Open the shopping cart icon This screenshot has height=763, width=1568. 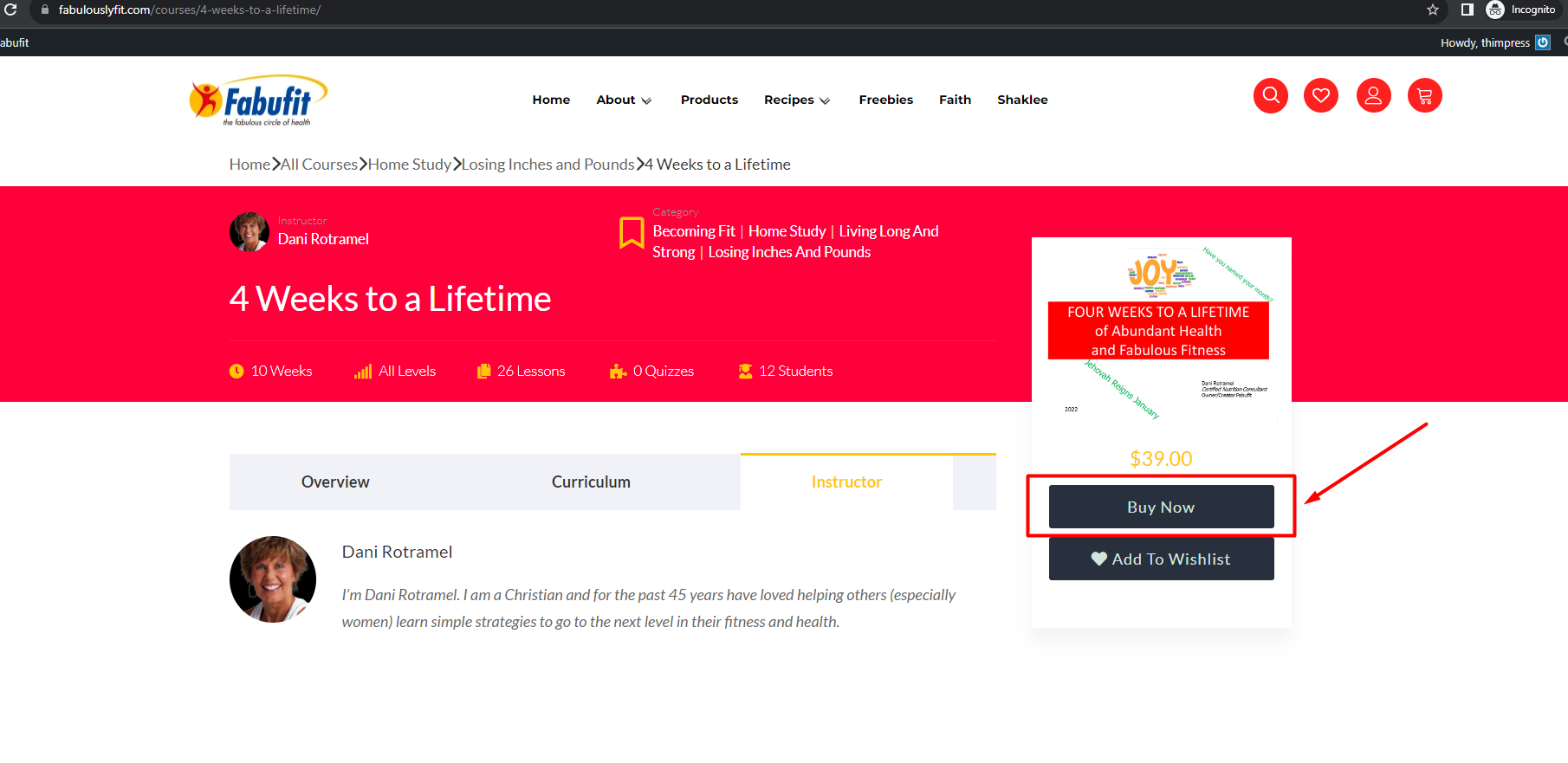coord(1425,95)
